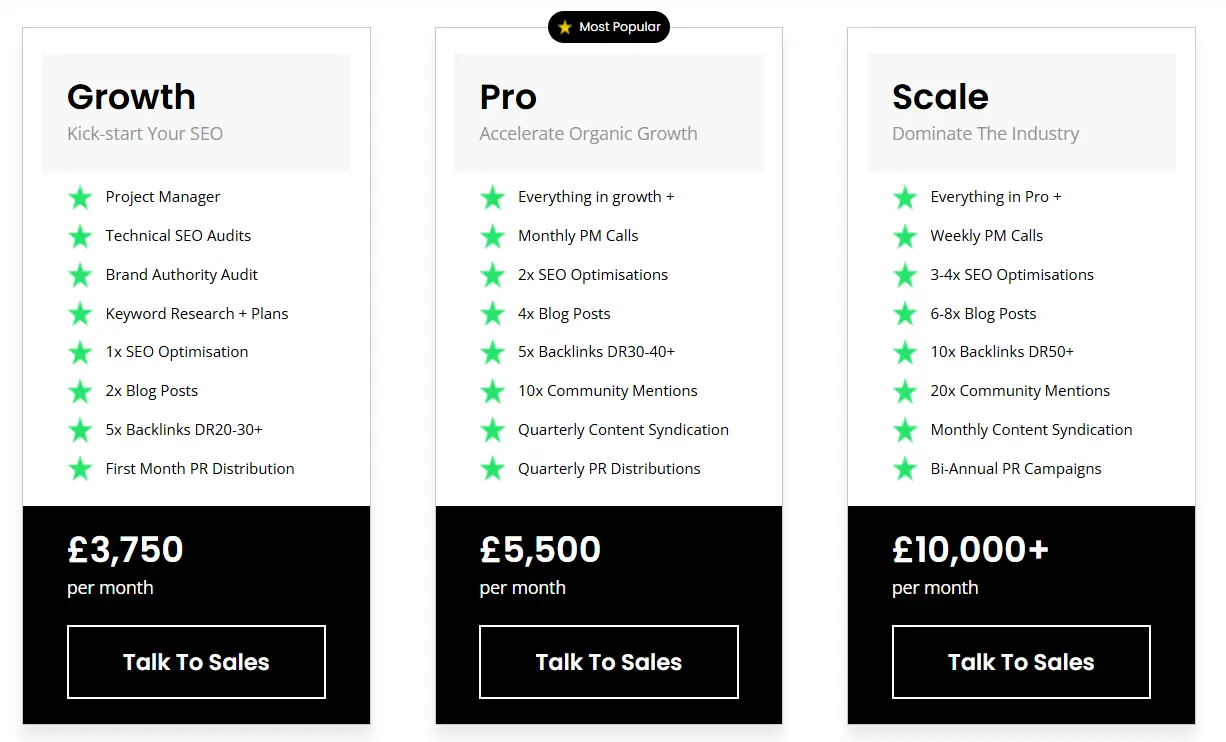Viewport: 1226px width, 742px height.
Task: Click the star beside First Month PR Distribution
Action: 80,468
